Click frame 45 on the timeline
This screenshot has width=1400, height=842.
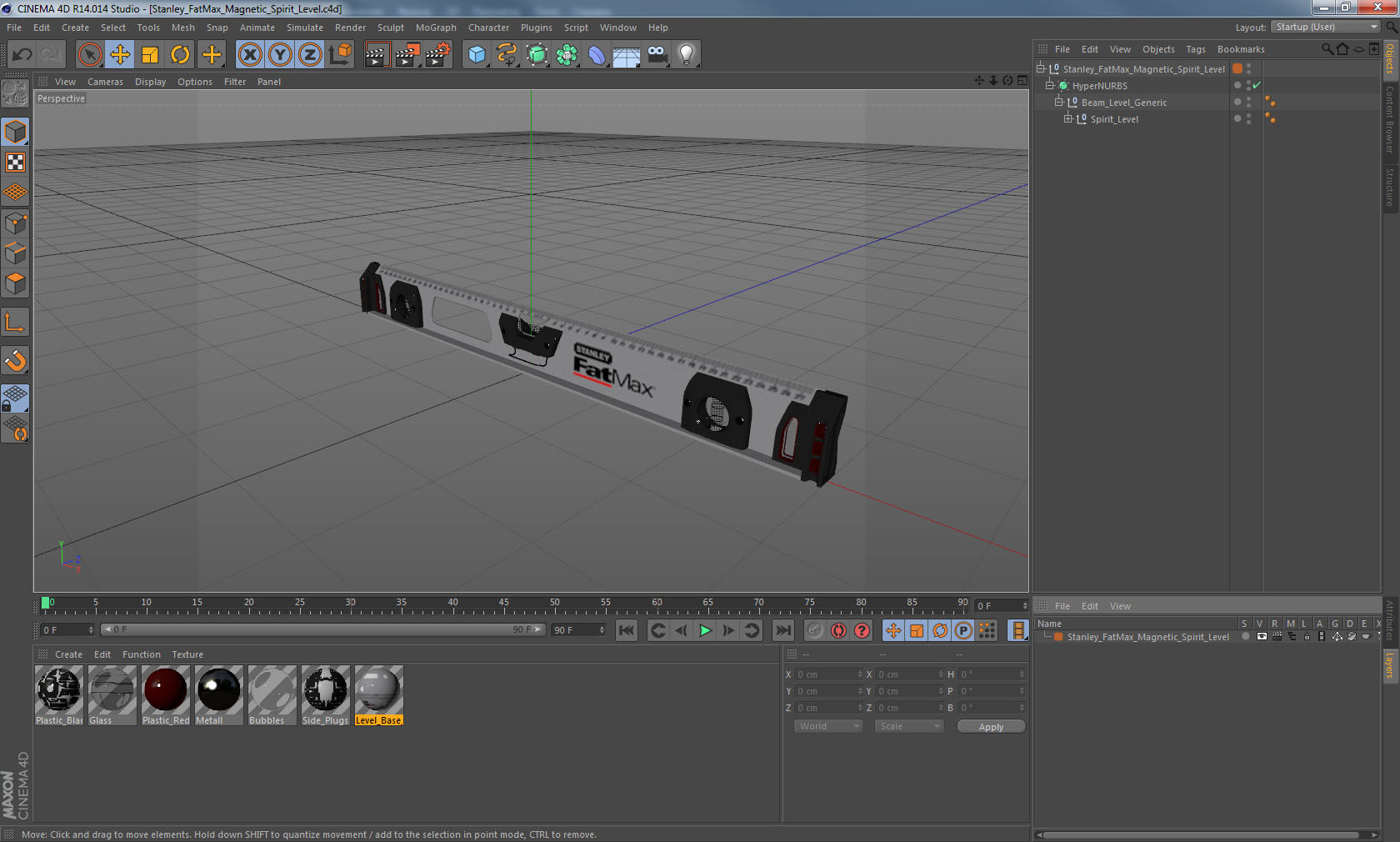point(503,604)
